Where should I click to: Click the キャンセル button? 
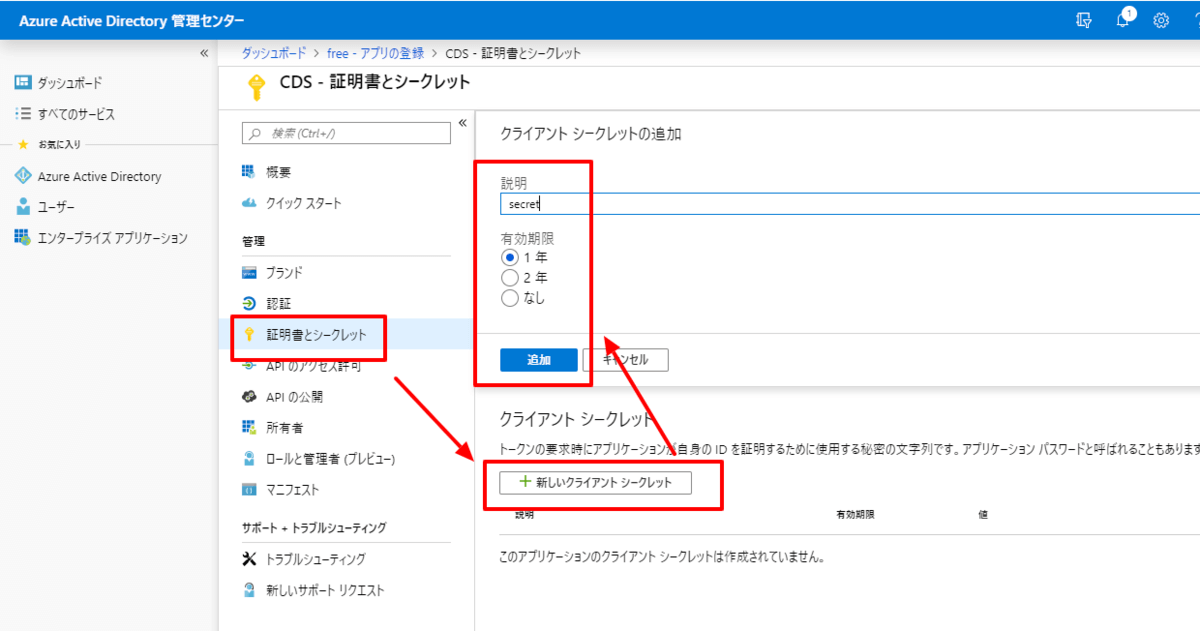625,360
